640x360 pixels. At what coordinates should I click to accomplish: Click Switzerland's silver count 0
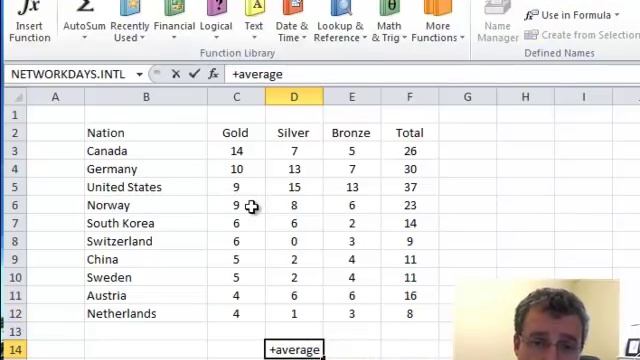294,241
